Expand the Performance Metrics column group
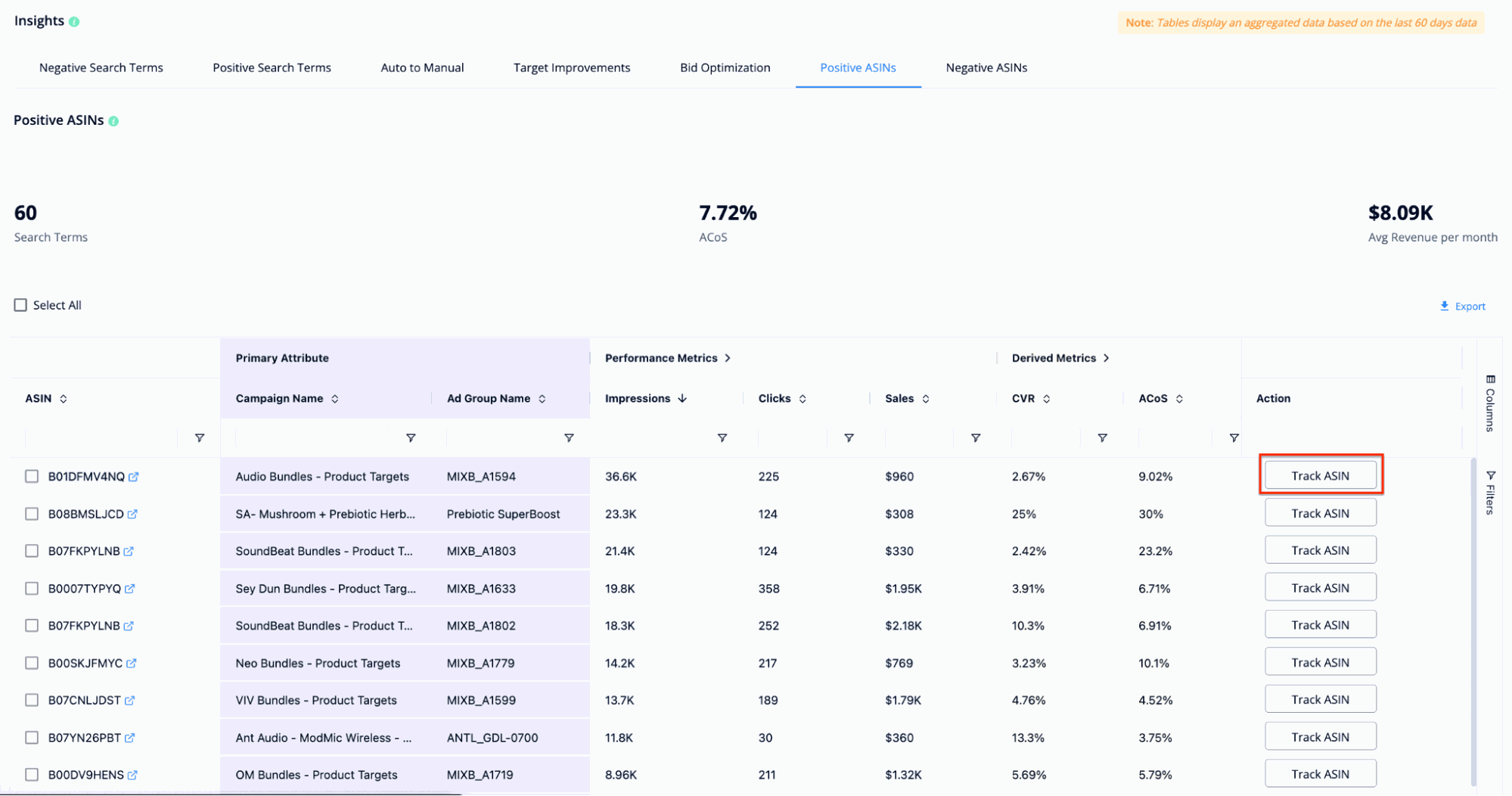 (728, 358)
